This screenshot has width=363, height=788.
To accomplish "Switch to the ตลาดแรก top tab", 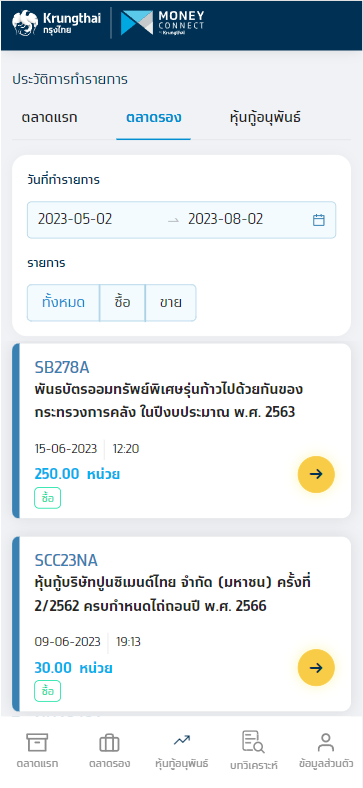I will pyautogui.click(x=49, y=119).
